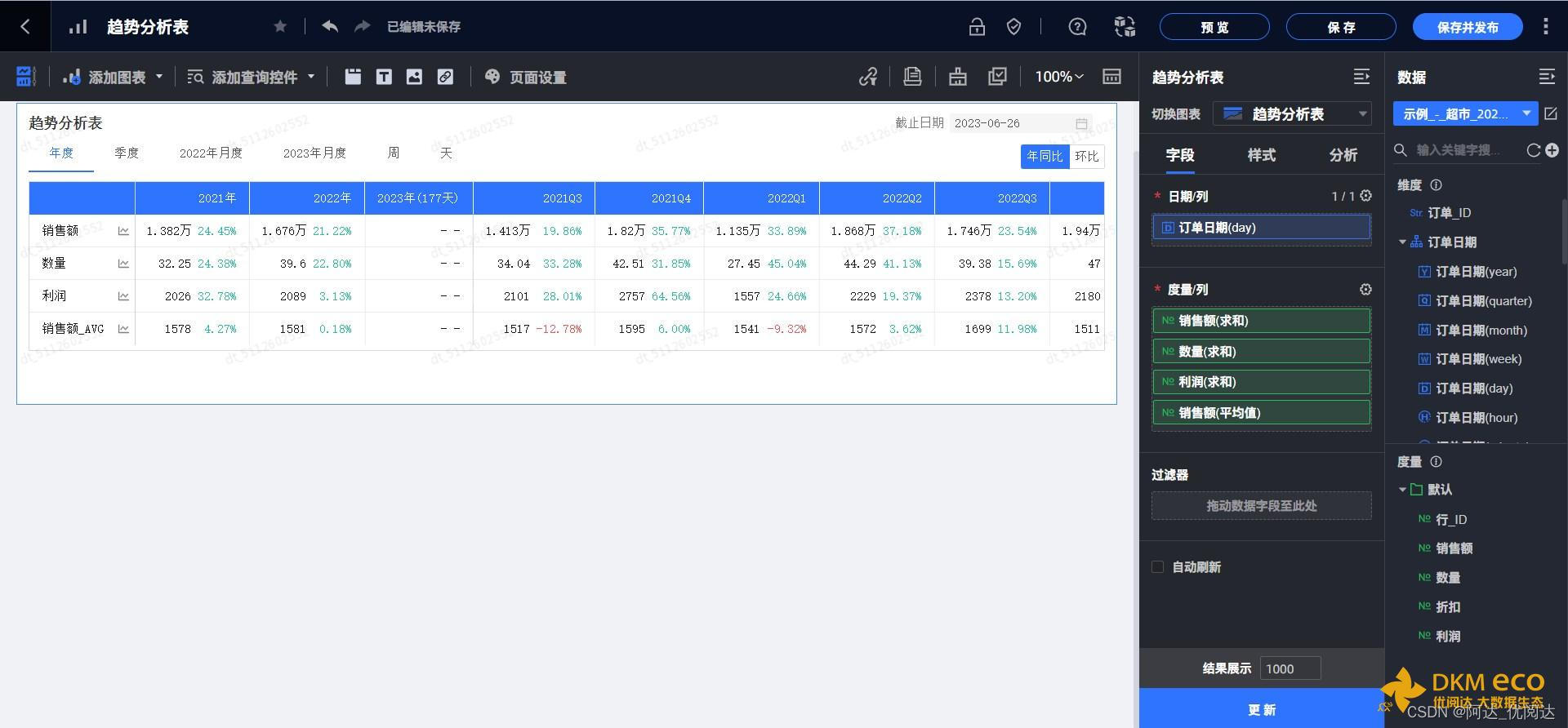Select 环比 comparison toggle
This screenshot has width=1568, height=728.
[1086, 156]
